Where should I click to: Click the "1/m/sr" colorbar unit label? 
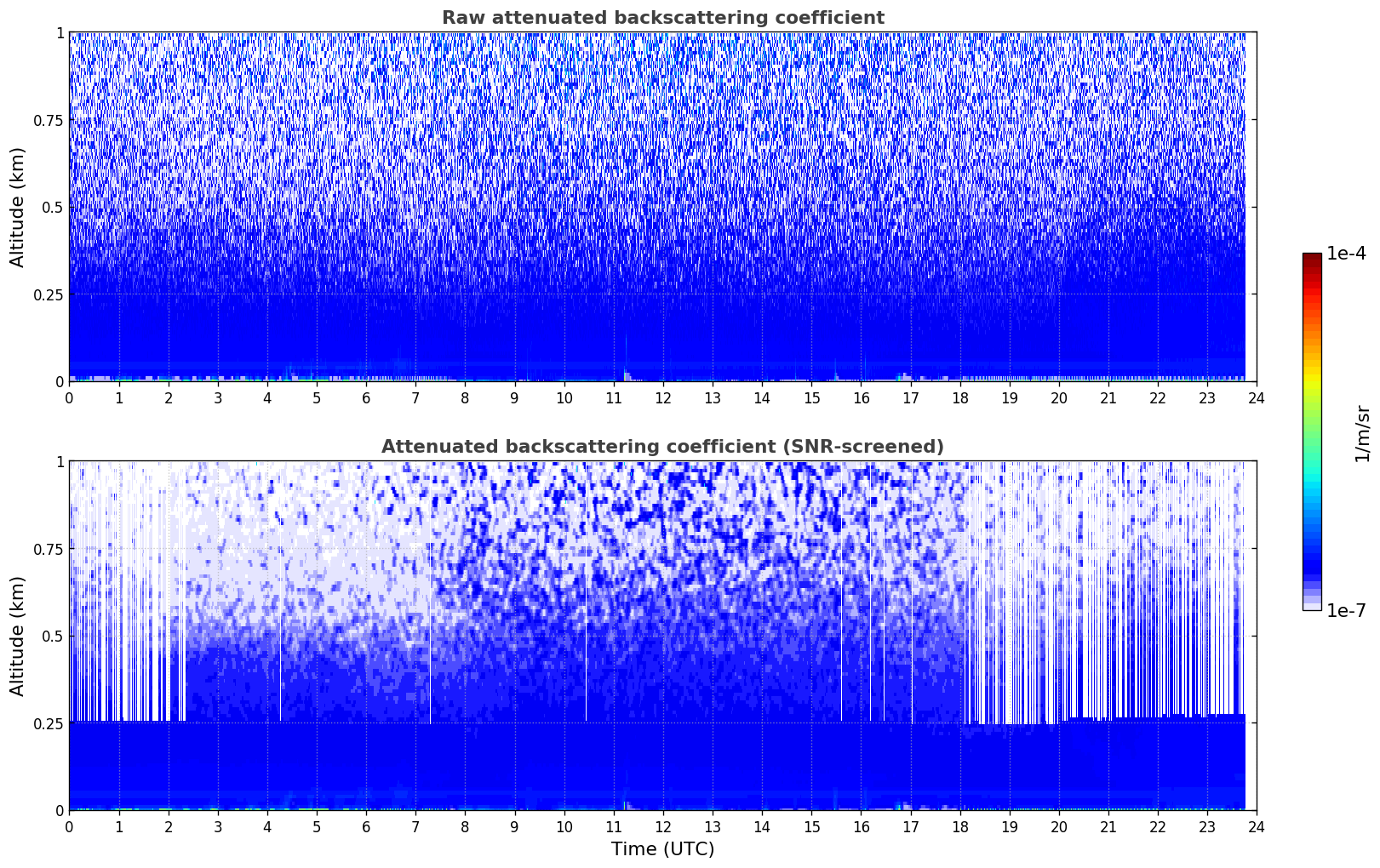[x=1362, y=432]
